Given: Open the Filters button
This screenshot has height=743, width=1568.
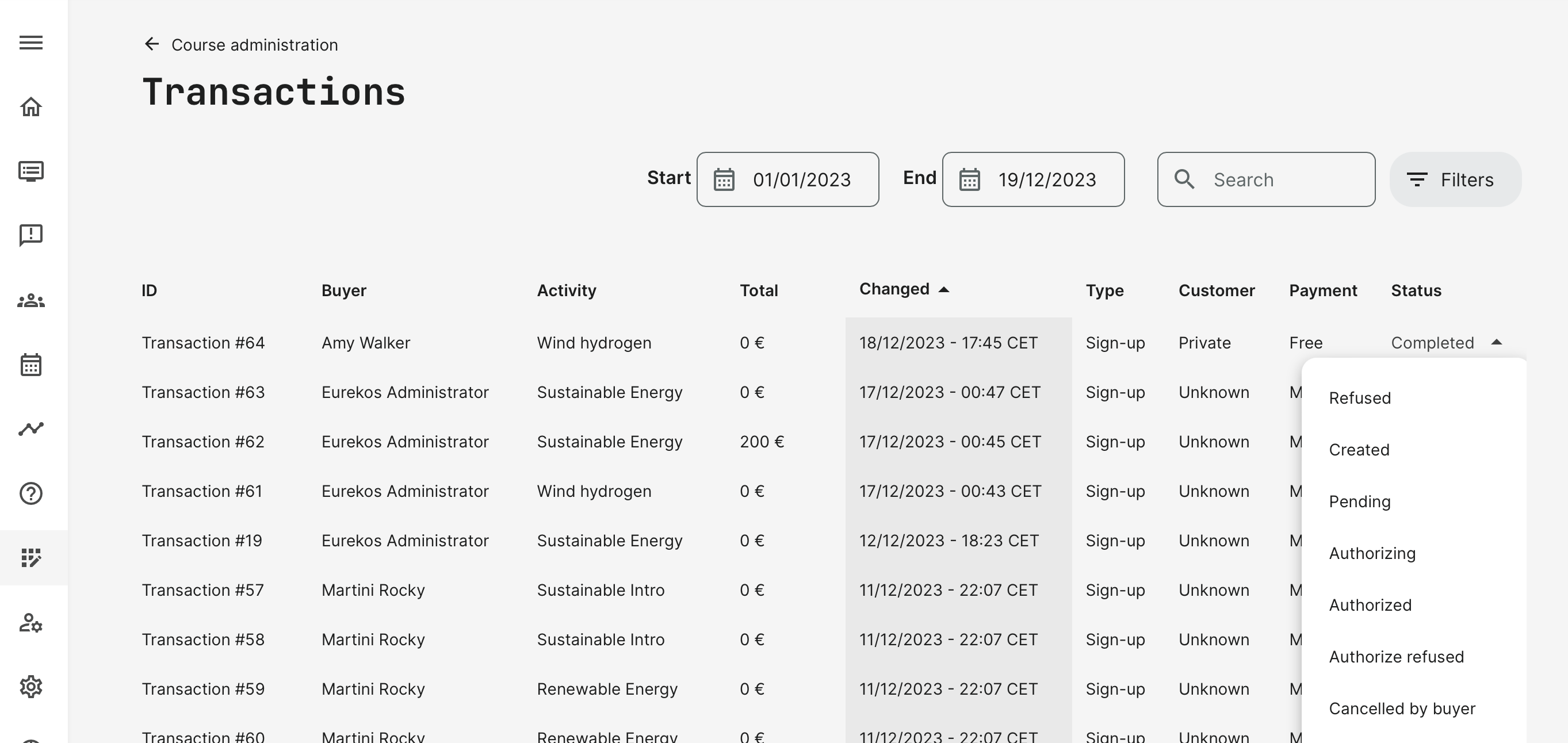Looking at the screenshot, I should (1455, 180).
